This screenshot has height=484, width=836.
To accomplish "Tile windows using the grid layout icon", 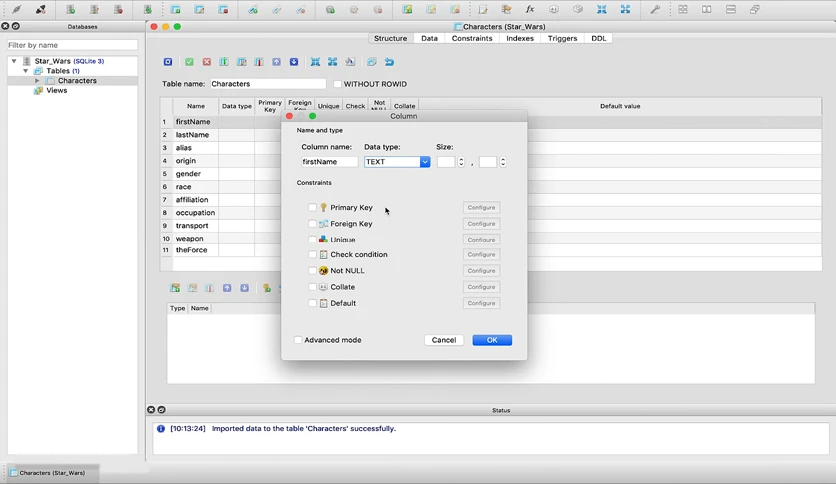I will [682, 10].
